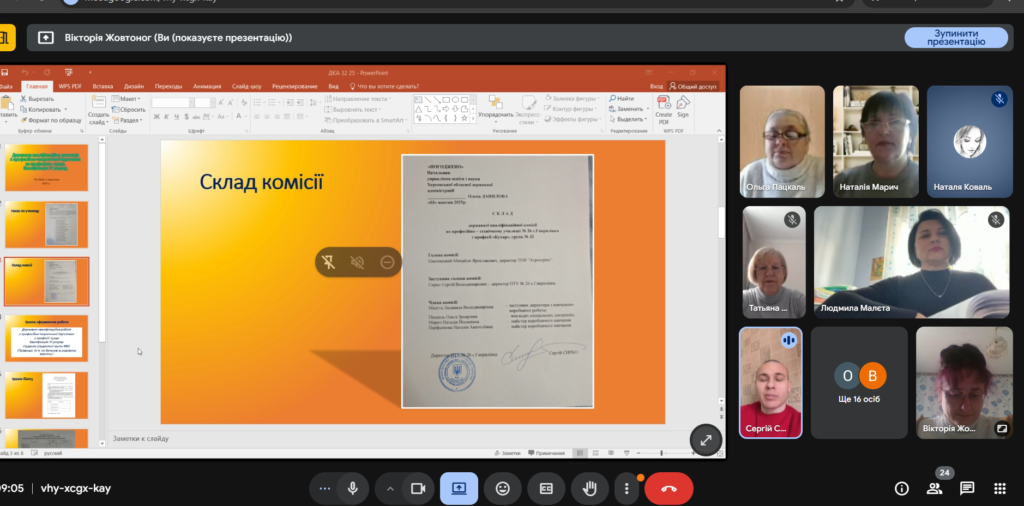1024x506 pixels.
Task: Unpin the presentation using the pin icon
Action: tap(328, 262)
